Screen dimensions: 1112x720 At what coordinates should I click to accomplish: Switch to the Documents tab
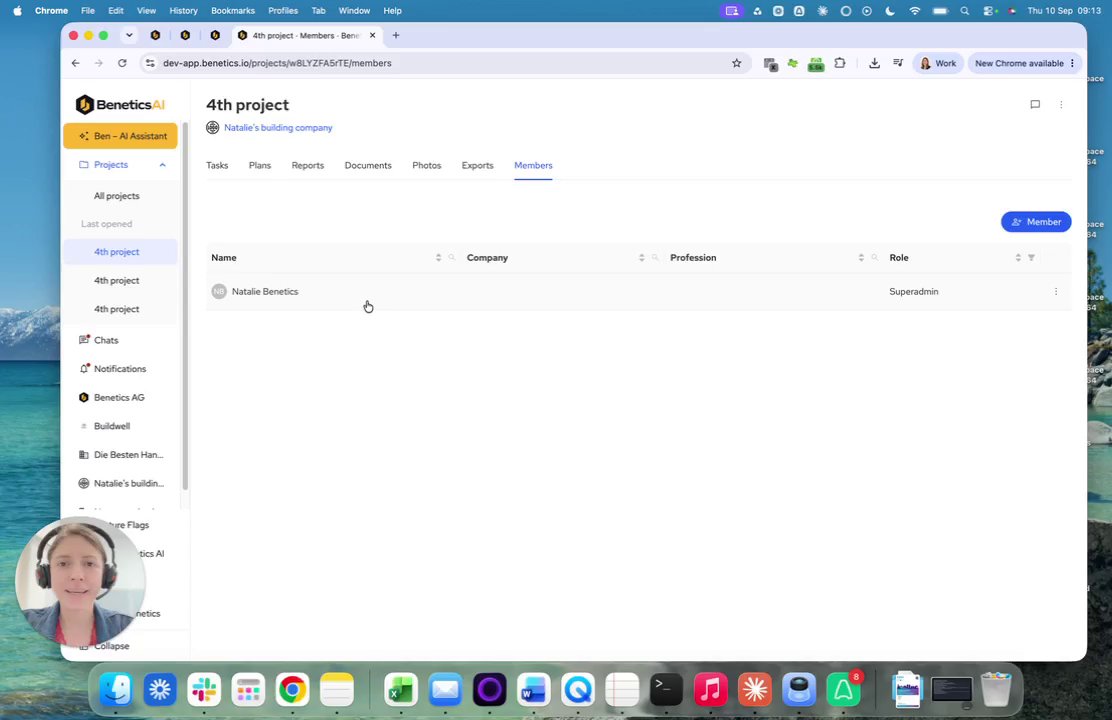tap(368, 165)
